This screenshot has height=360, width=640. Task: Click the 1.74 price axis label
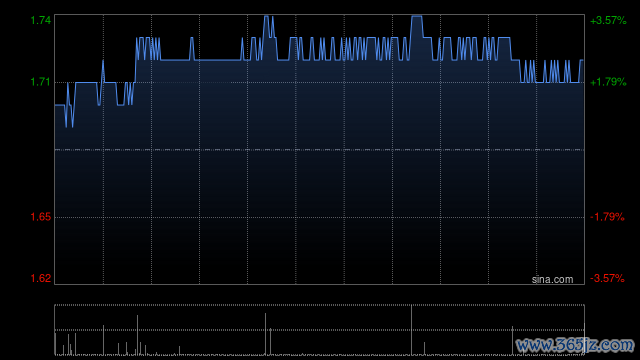point(41,20)
